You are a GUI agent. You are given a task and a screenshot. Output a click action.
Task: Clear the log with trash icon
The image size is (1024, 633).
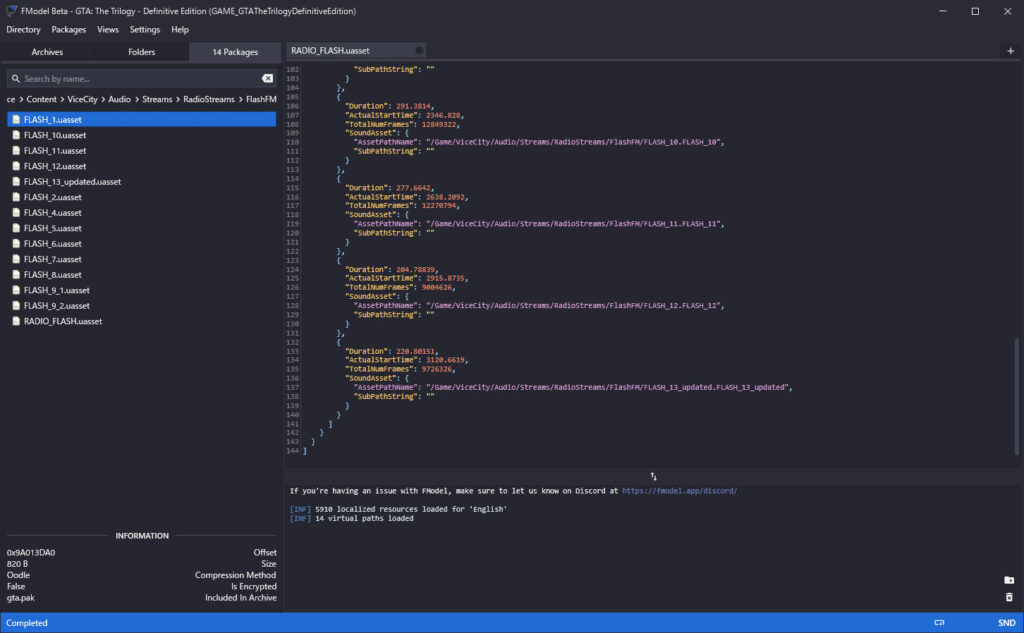1008,597
